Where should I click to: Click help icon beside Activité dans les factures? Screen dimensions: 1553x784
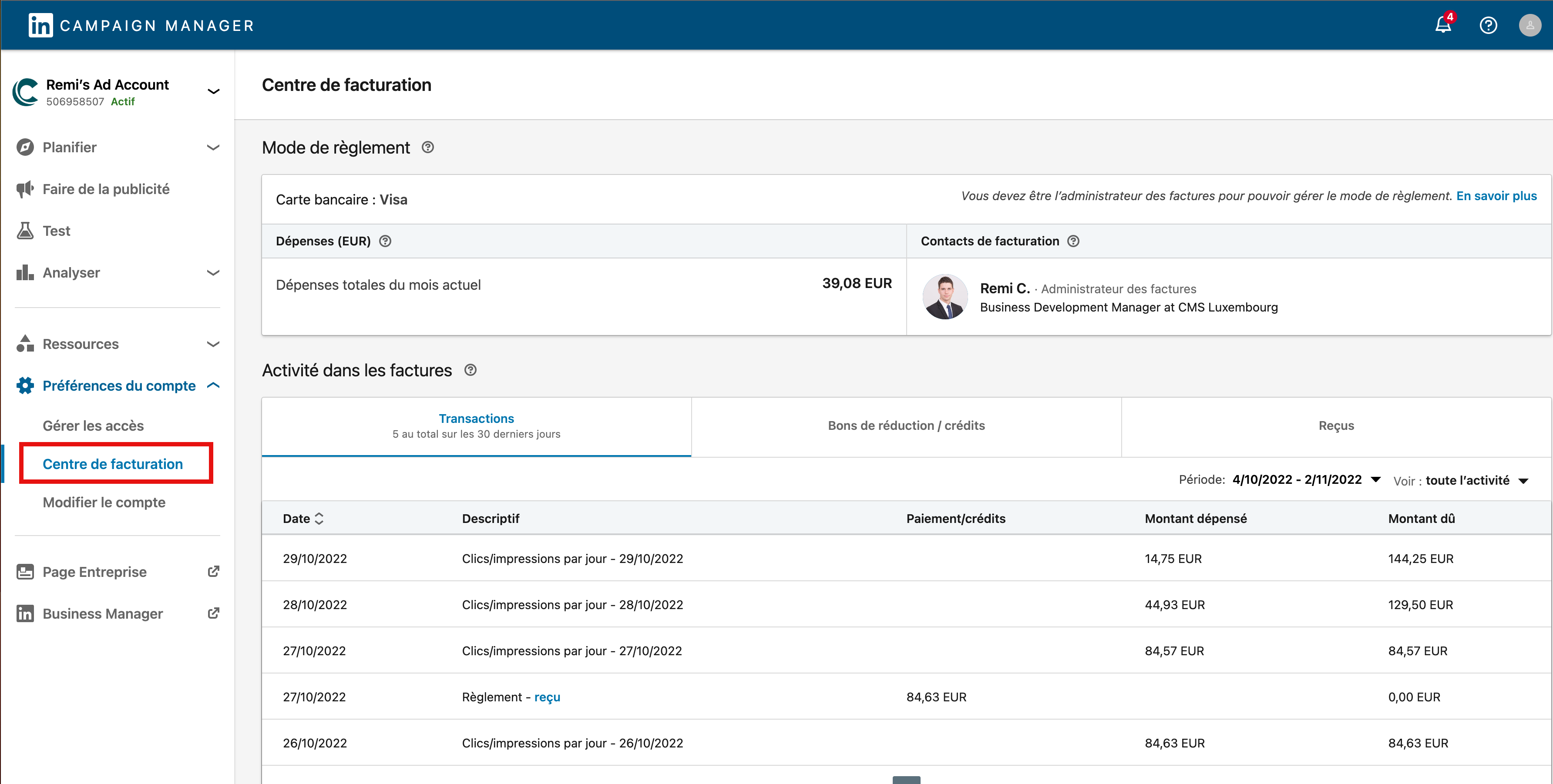470,370
